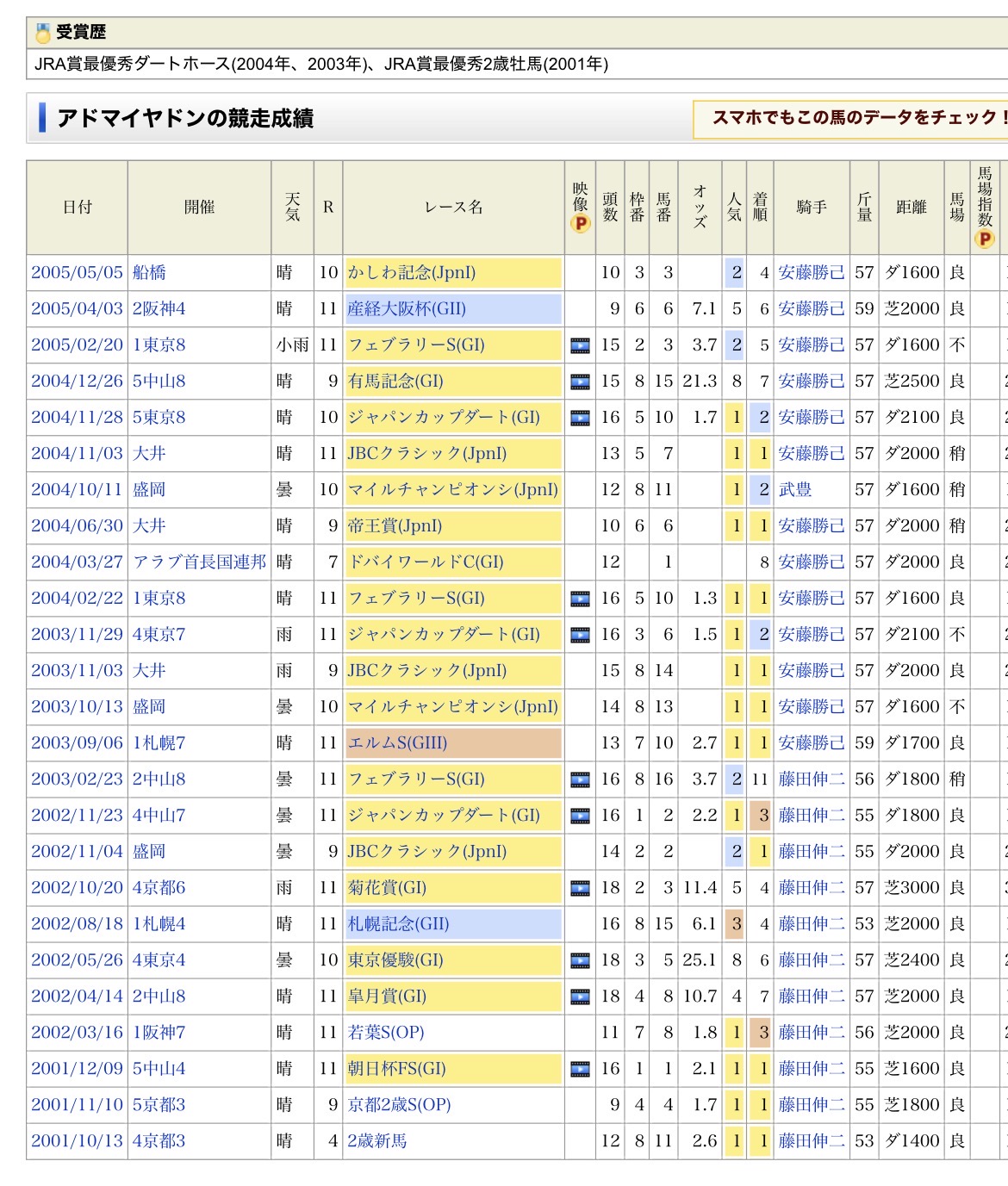Viewport: 1008px width, 1186px height.
Task: Click premium P icon under 映像 header
Action: (x=580, y=224)
